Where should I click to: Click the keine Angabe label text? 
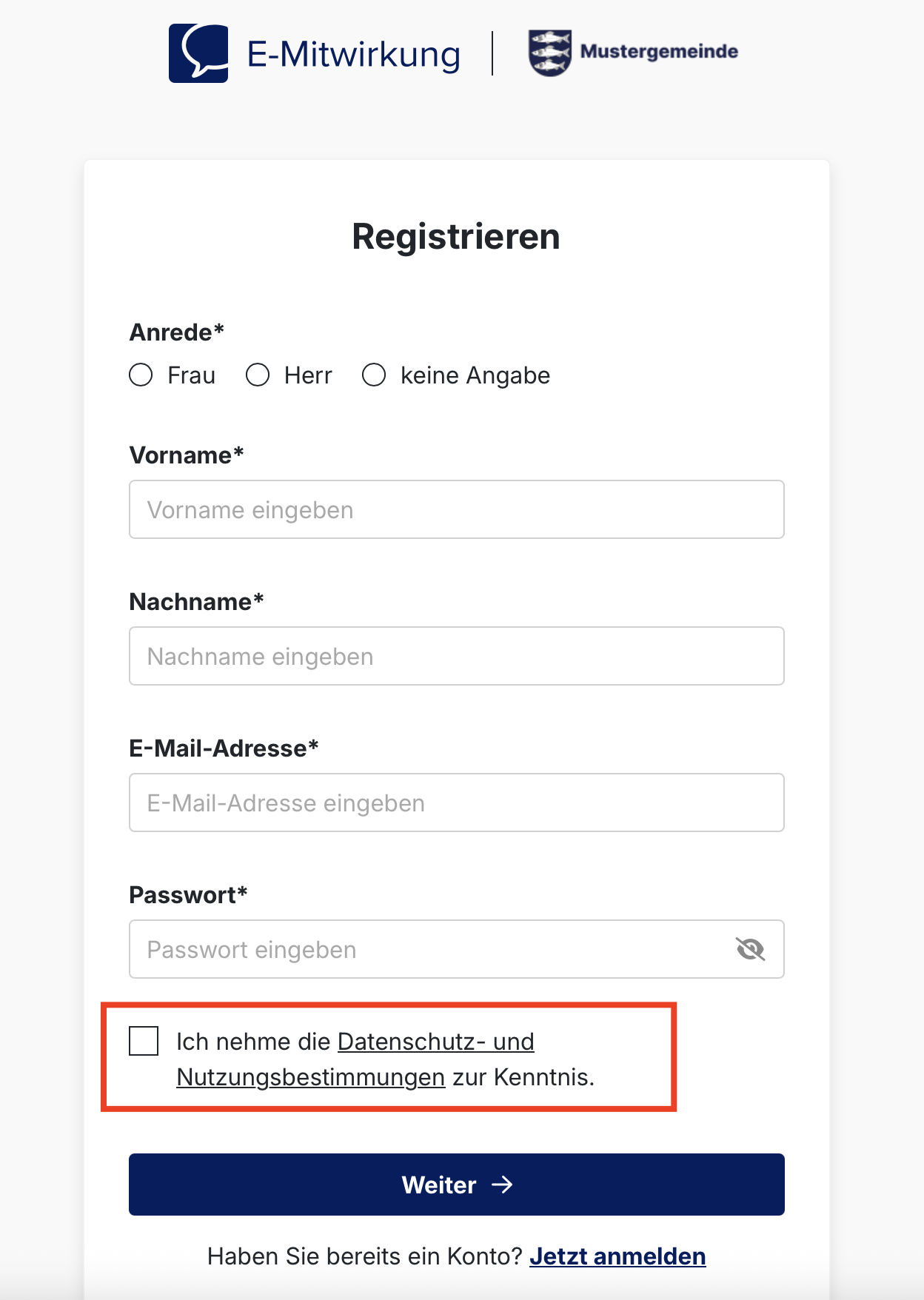tap(475, 375)
